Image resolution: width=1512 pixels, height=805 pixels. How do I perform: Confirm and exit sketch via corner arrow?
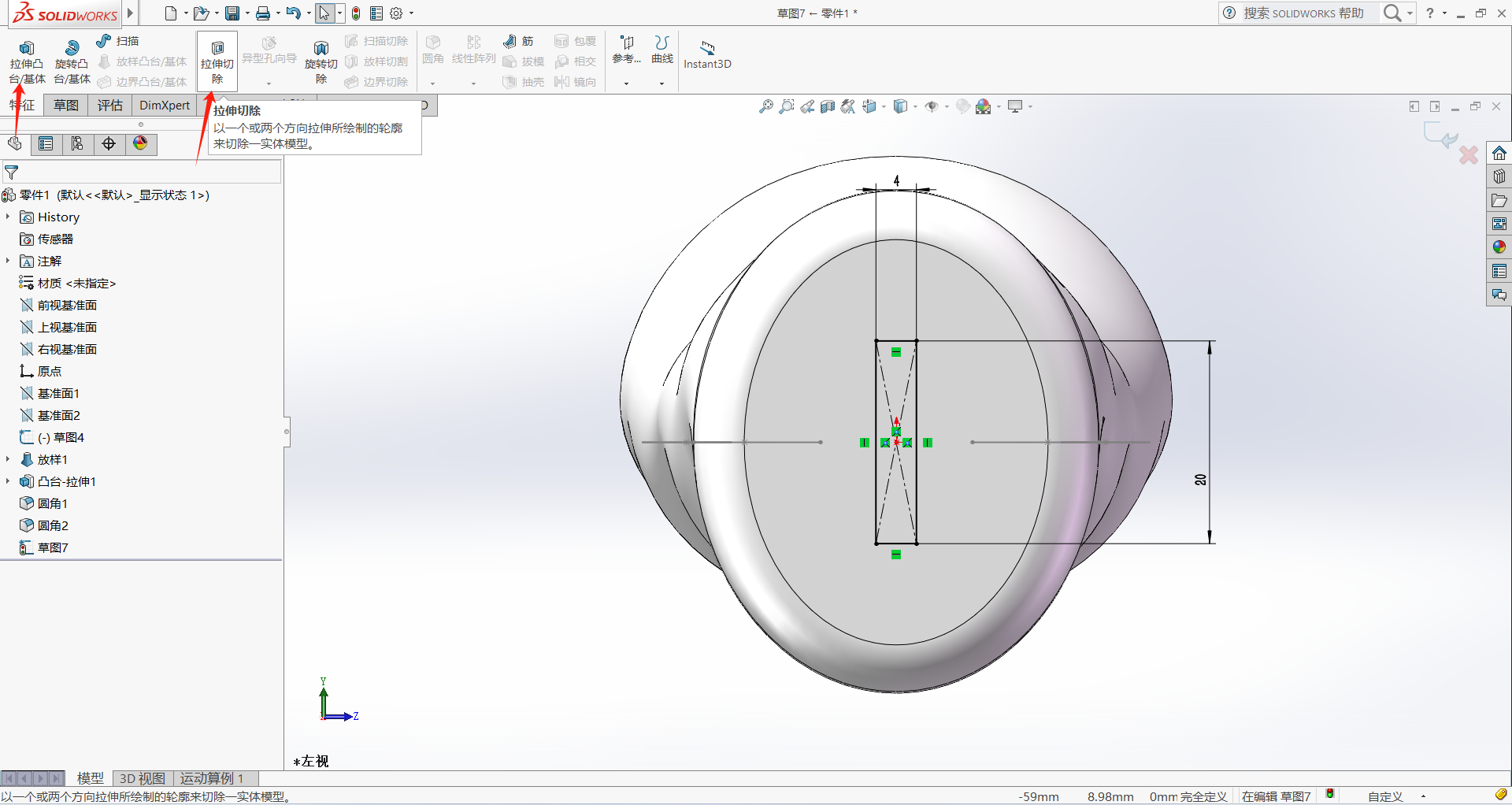tap(1441, 135)
